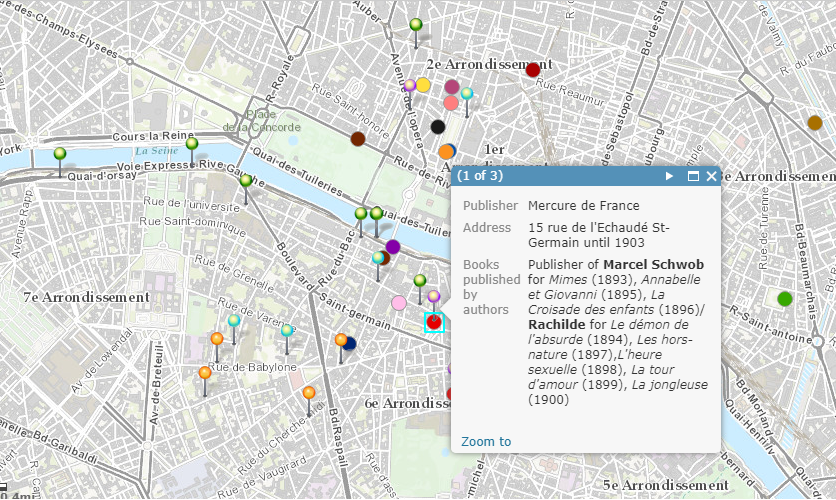The height and width of the screenshot is (500, 836).
Task: Select golden-brown marker at far right
Action: (x=814, y=123)
